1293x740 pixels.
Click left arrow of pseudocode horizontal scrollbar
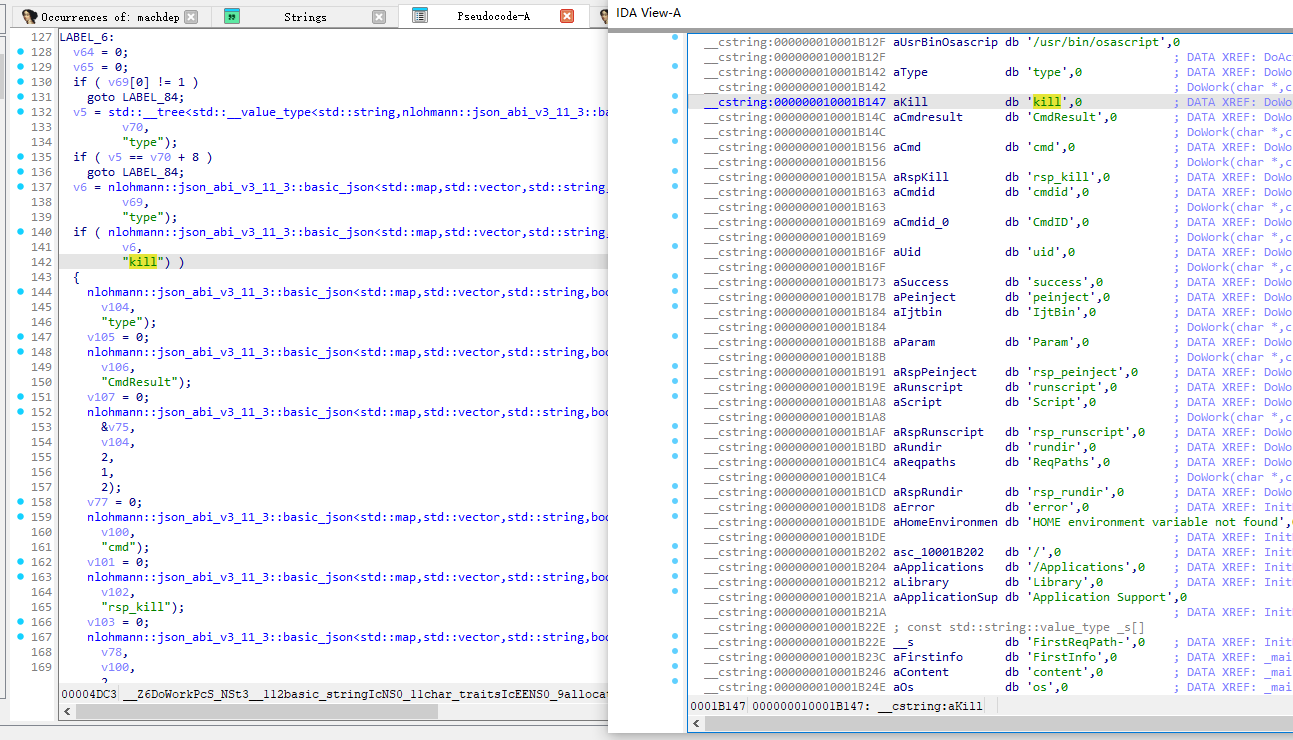pos(67,712)
